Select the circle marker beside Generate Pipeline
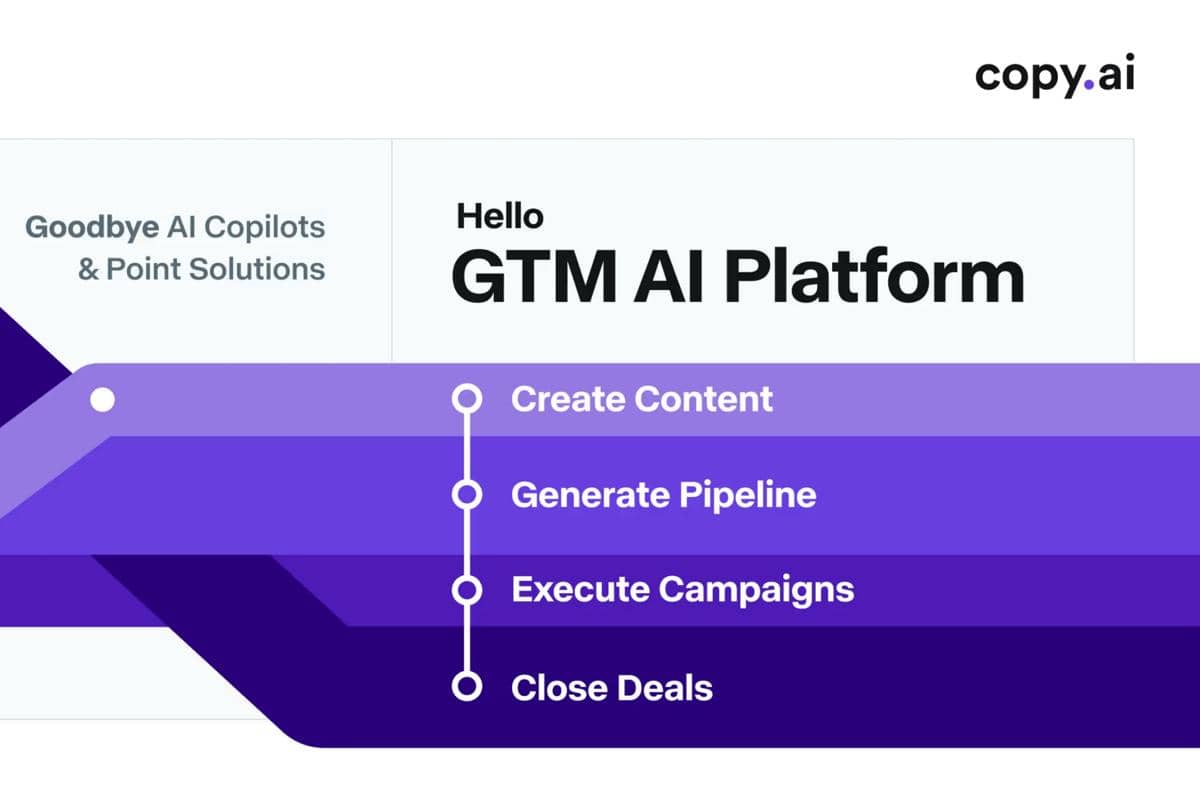The height and width of the screenshot is (799, 1200). tap(466, 494)
